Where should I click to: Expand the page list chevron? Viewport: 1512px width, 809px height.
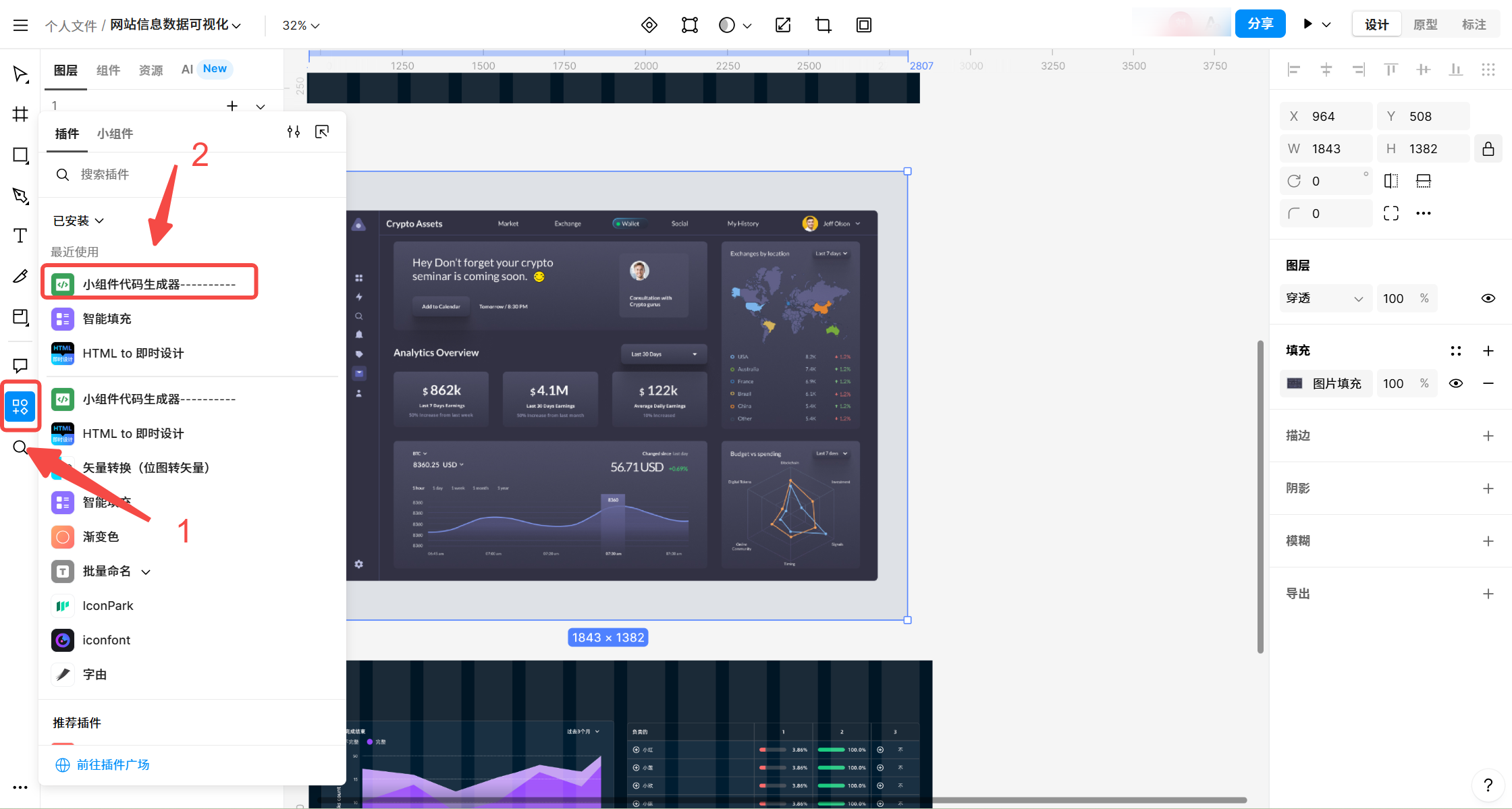261,106
